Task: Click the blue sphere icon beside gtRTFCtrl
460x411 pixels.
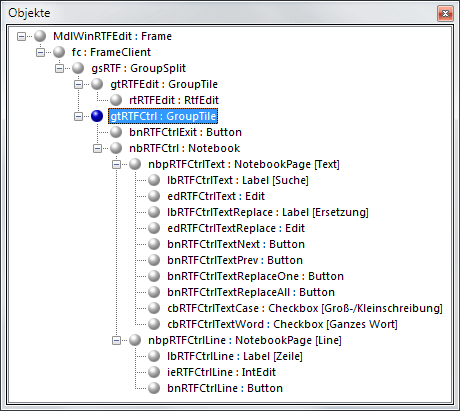Action: click(x=97, y=116)
